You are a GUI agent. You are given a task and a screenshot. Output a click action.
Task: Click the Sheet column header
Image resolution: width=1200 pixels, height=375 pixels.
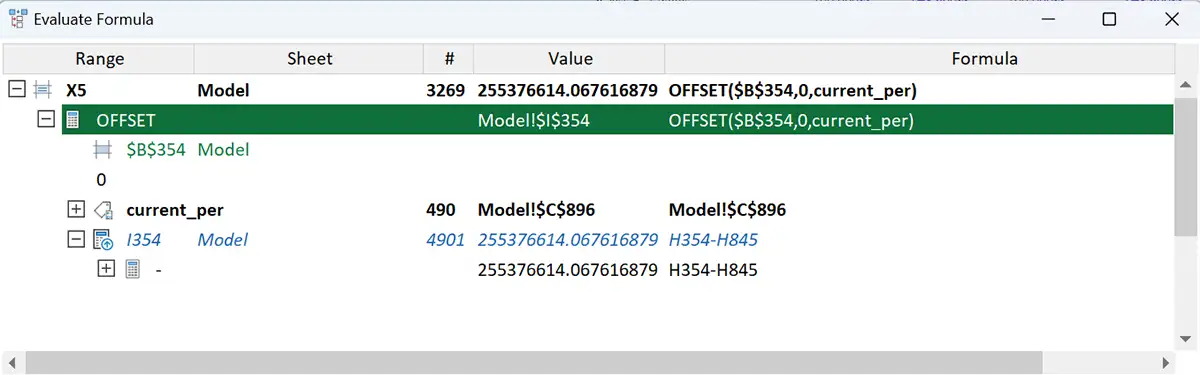[309, 59]
